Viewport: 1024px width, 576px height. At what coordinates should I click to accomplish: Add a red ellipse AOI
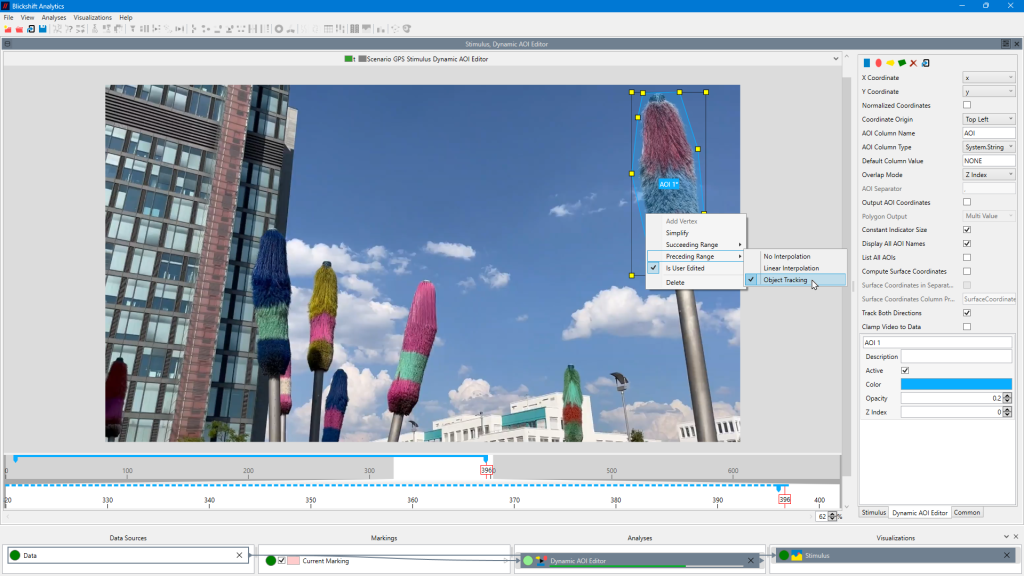click(878, 63)
